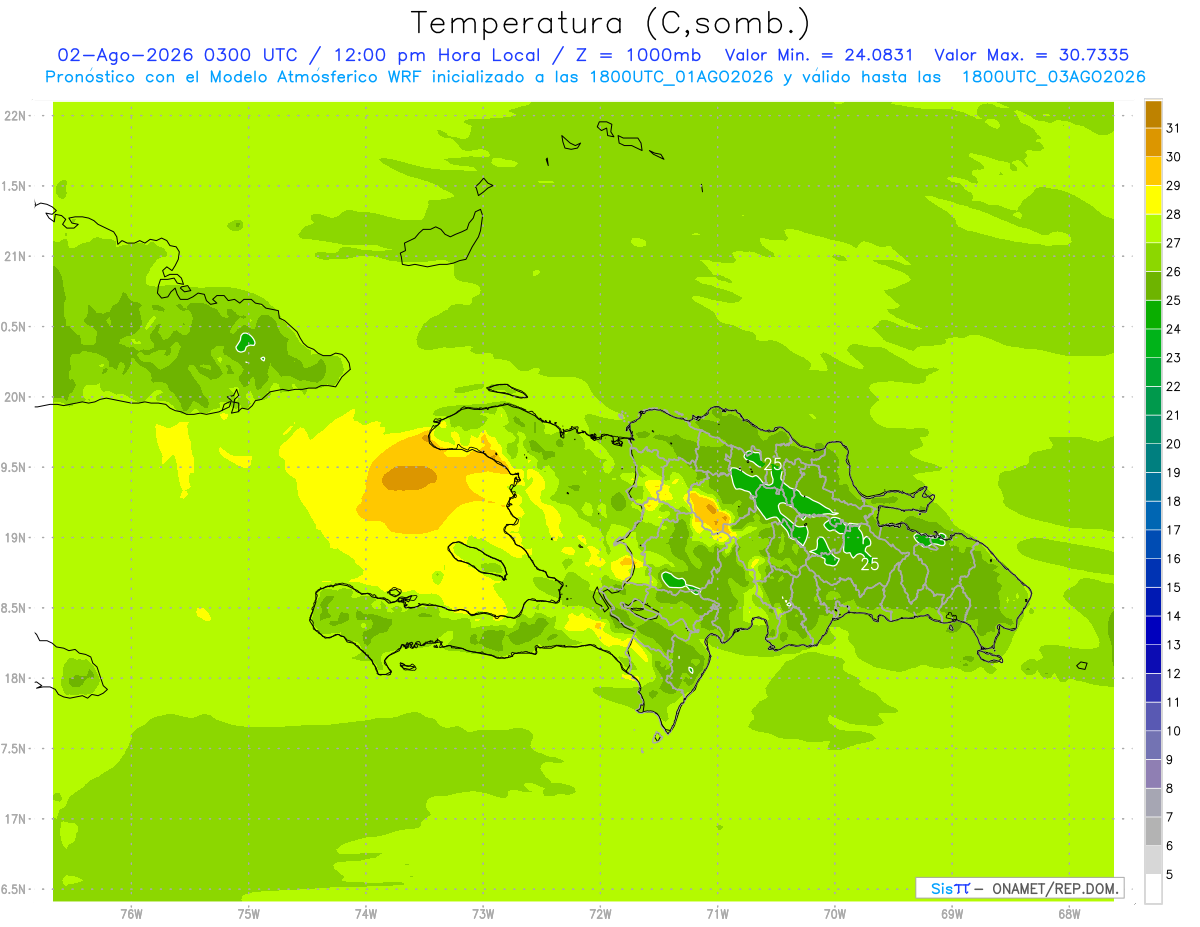Image resolution: width=1200 pixels, height=927 pixels.
Task: Select the "Valor Min. = 24.0831" value
Action: click(819, 55)
